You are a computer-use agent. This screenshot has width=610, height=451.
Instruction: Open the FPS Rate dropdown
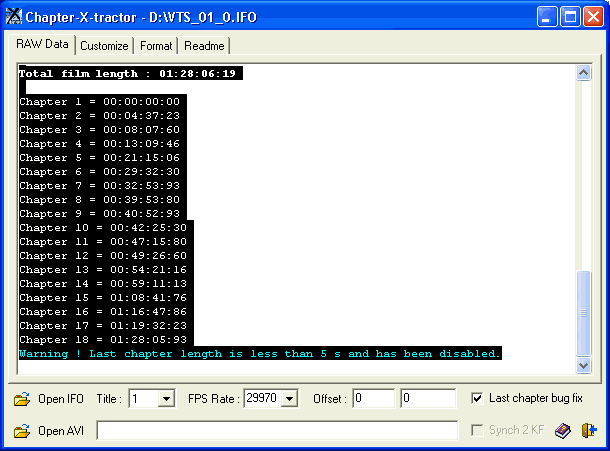coord(289,398)
